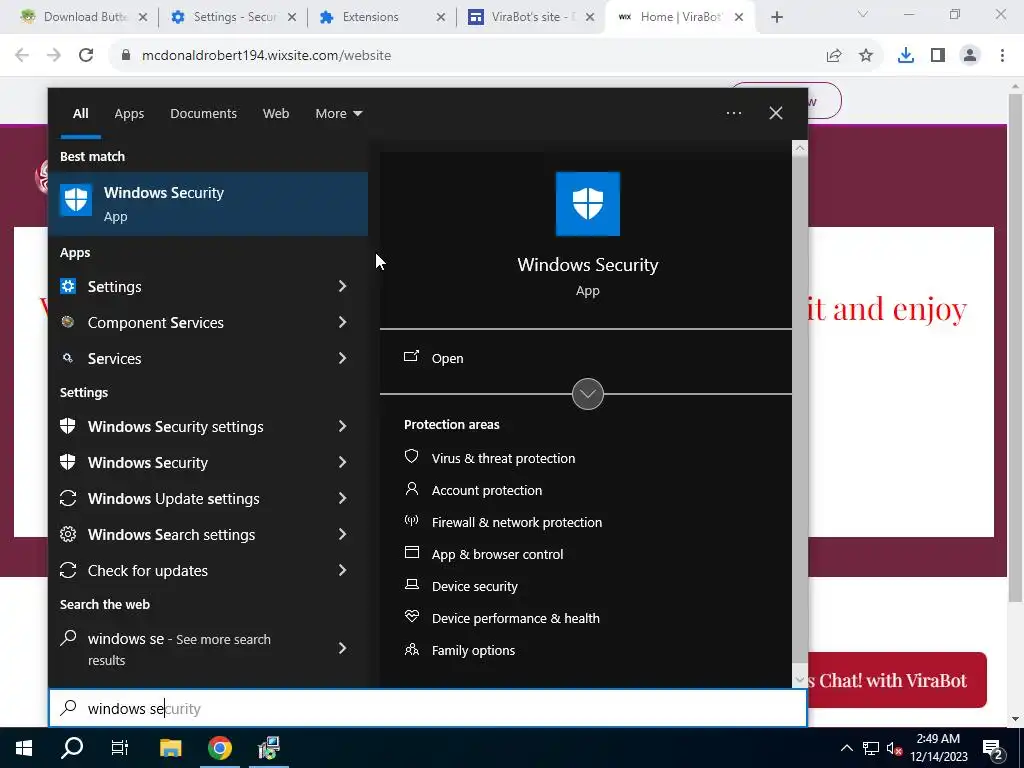
Task: Open Component Services app result
Action: (189, 322)
